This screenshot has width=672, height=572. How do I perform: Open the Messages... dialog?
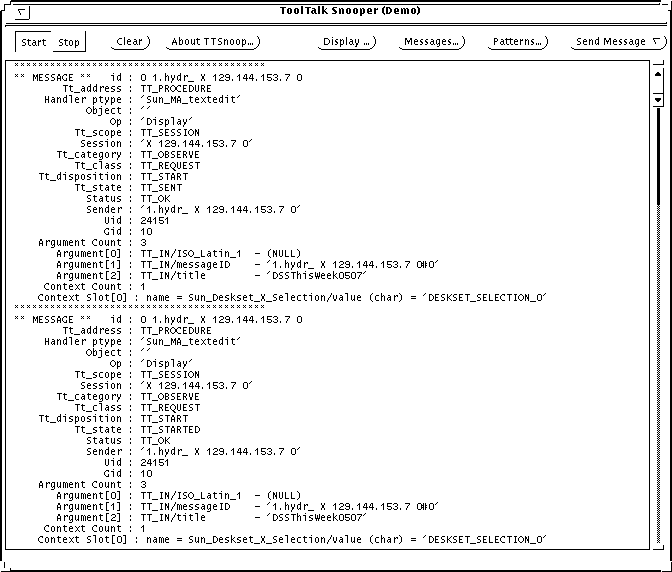[x=432, y=42]
